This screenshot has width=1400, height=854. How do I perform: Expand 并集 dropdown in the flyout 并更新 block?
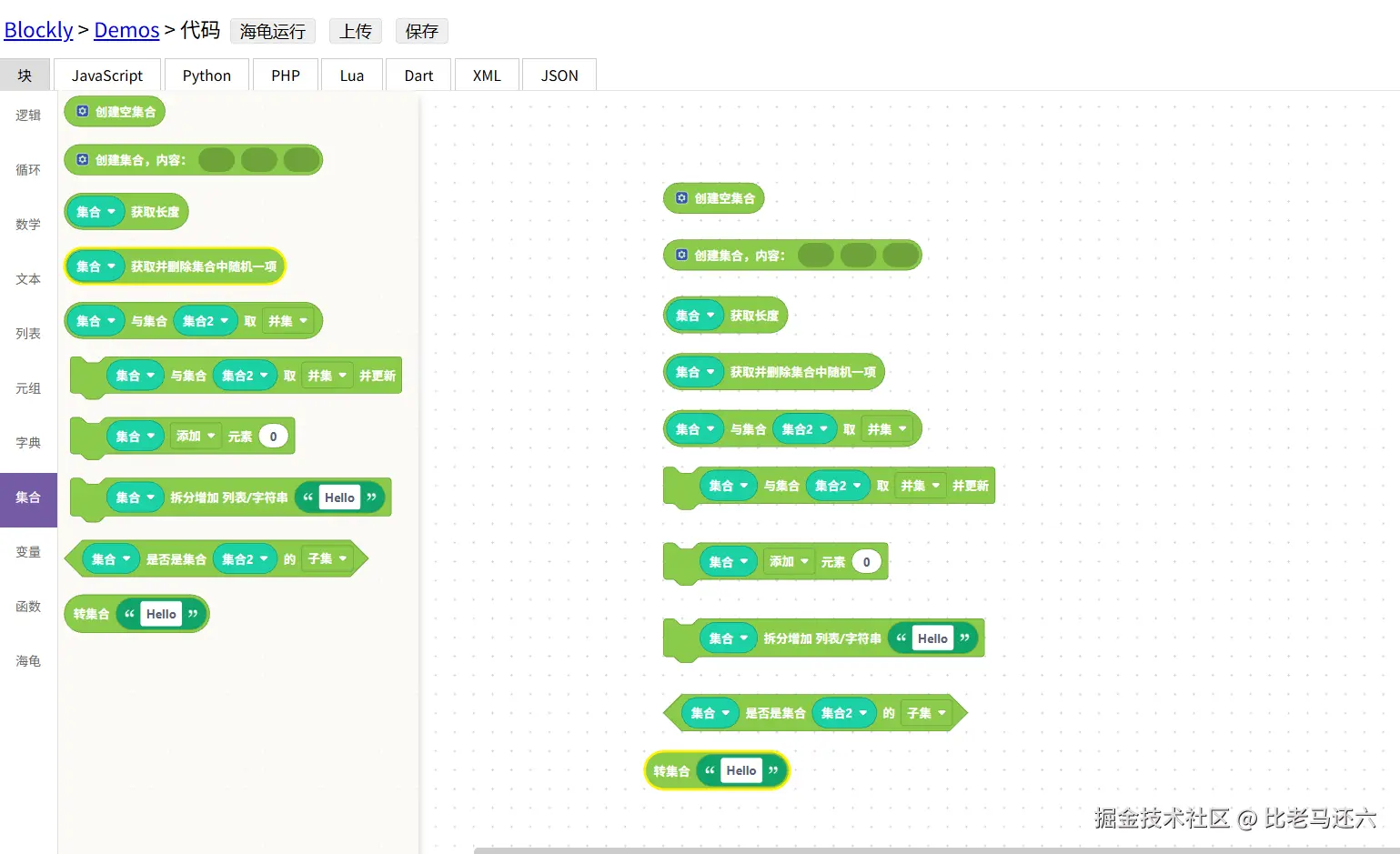[327, 376]
